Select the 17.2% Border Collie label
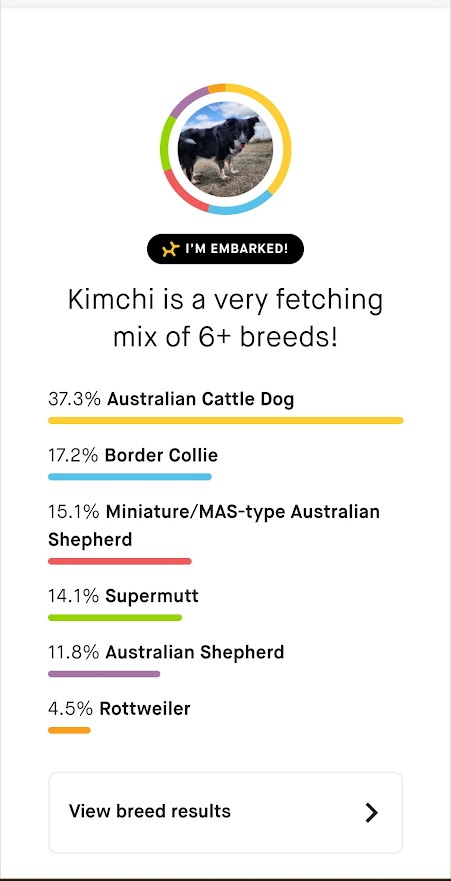451x881 pixels. [x=133, y=455]
